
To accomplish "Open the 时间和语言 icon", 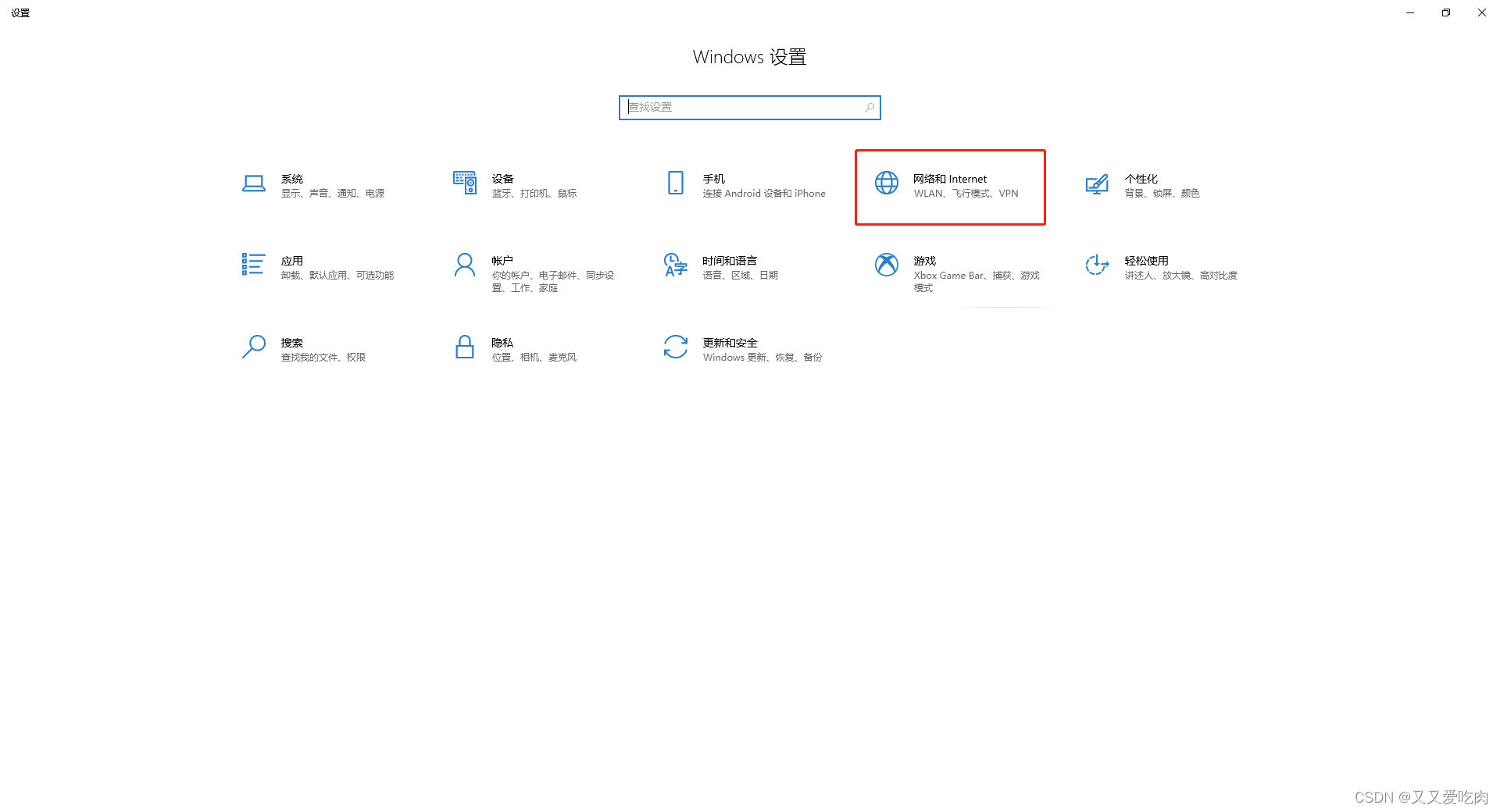I will coord(676,265).
